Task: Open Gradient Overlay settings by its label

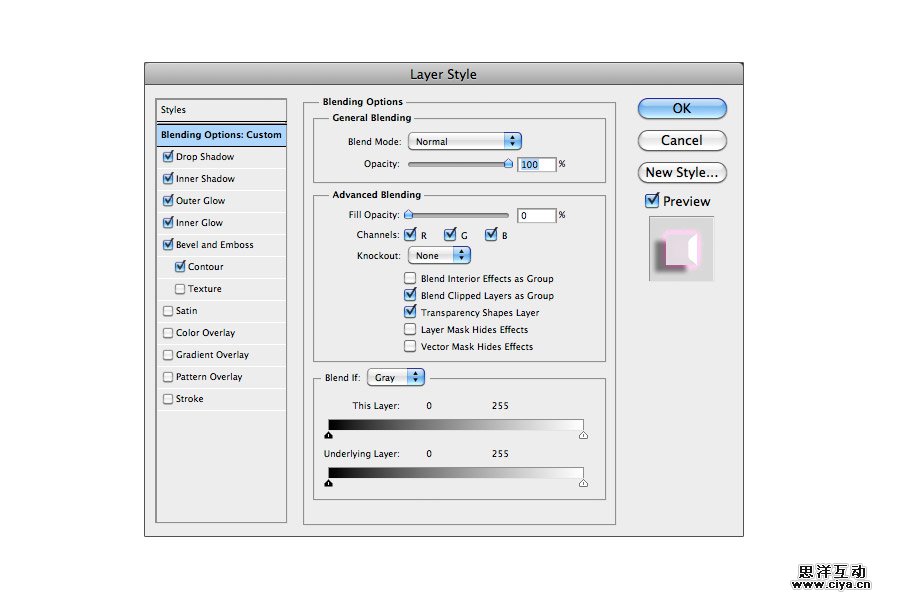Action: tap(212, 355)
